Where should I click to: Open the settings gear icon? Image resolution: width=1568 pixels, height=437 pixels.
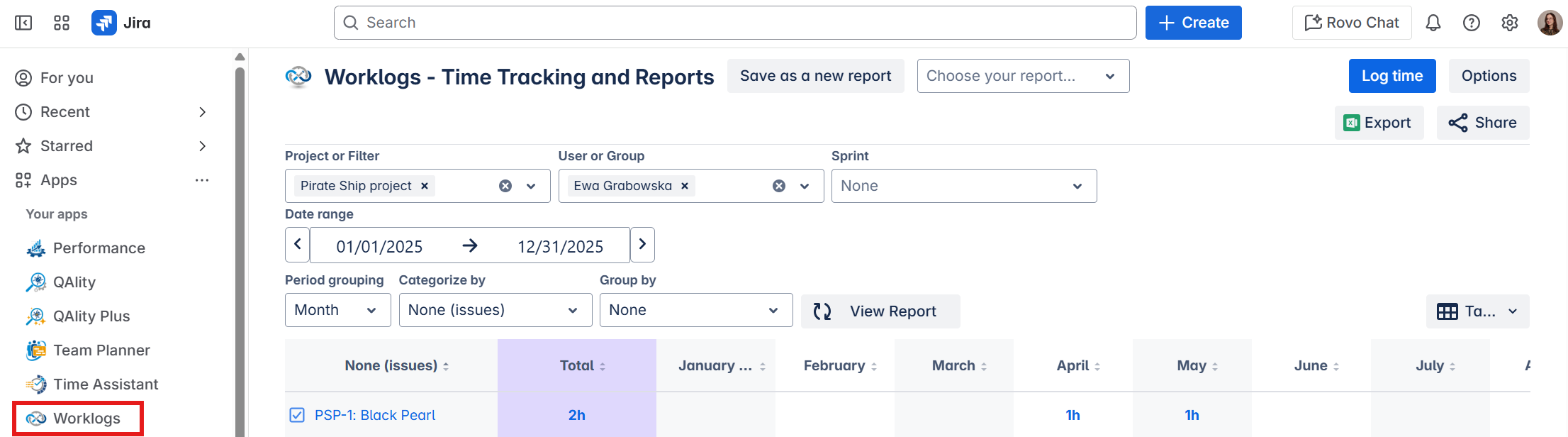coord(1510,23)
